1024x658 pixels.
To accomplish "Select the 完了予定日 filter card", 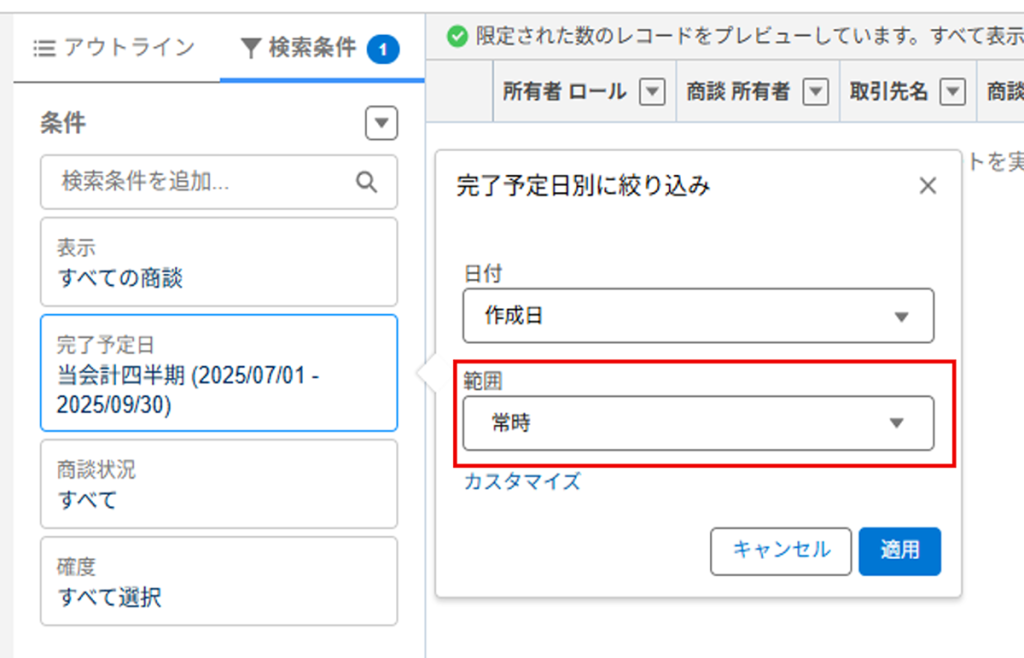I will click(x=218, y=373).
